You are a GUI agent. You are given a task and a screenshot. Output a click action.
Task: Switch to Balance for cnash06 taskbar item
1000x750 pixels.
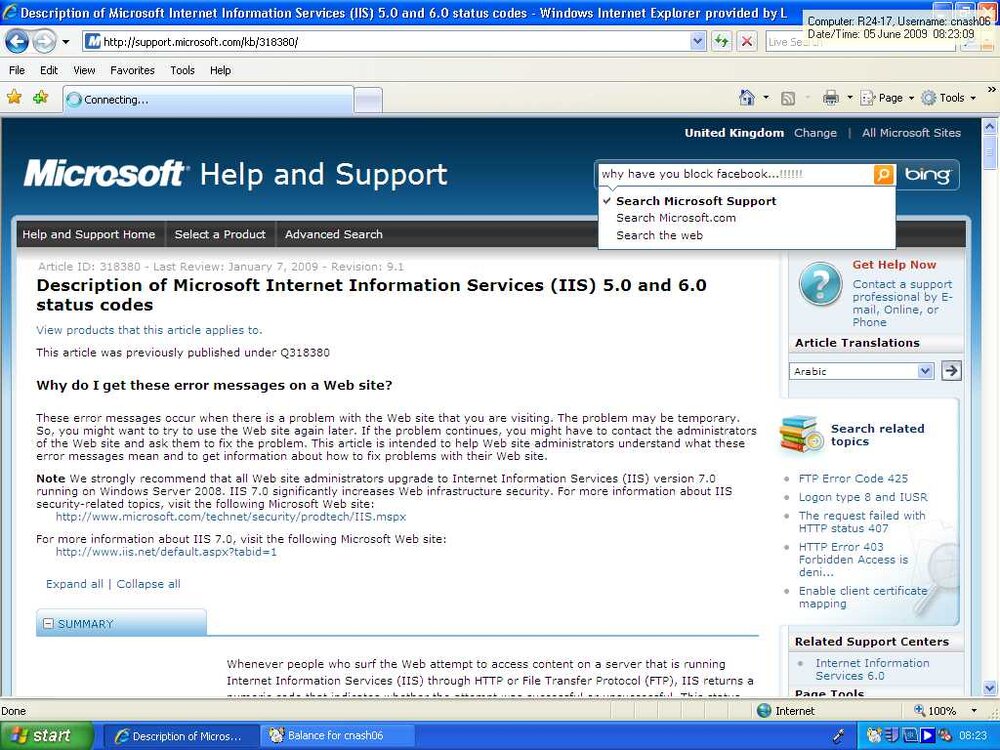[337, 735]
